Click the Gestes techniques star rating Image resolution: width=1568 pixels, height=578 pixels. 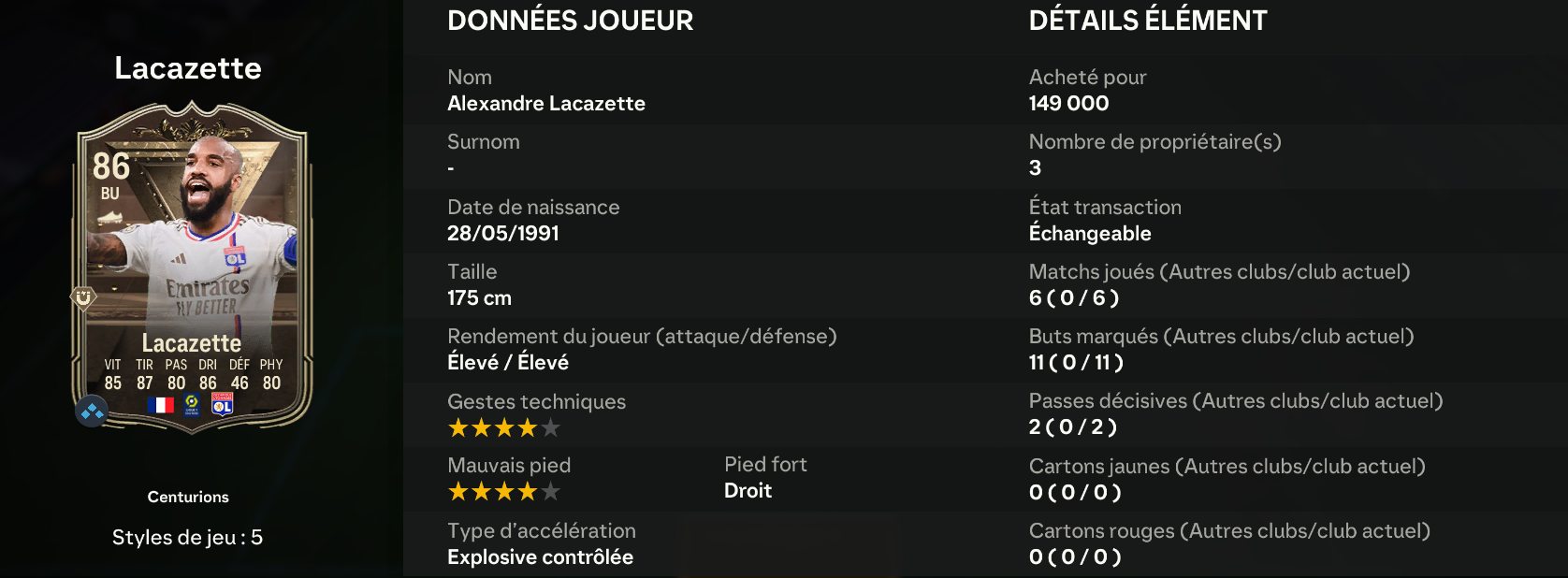pos(504,428)
